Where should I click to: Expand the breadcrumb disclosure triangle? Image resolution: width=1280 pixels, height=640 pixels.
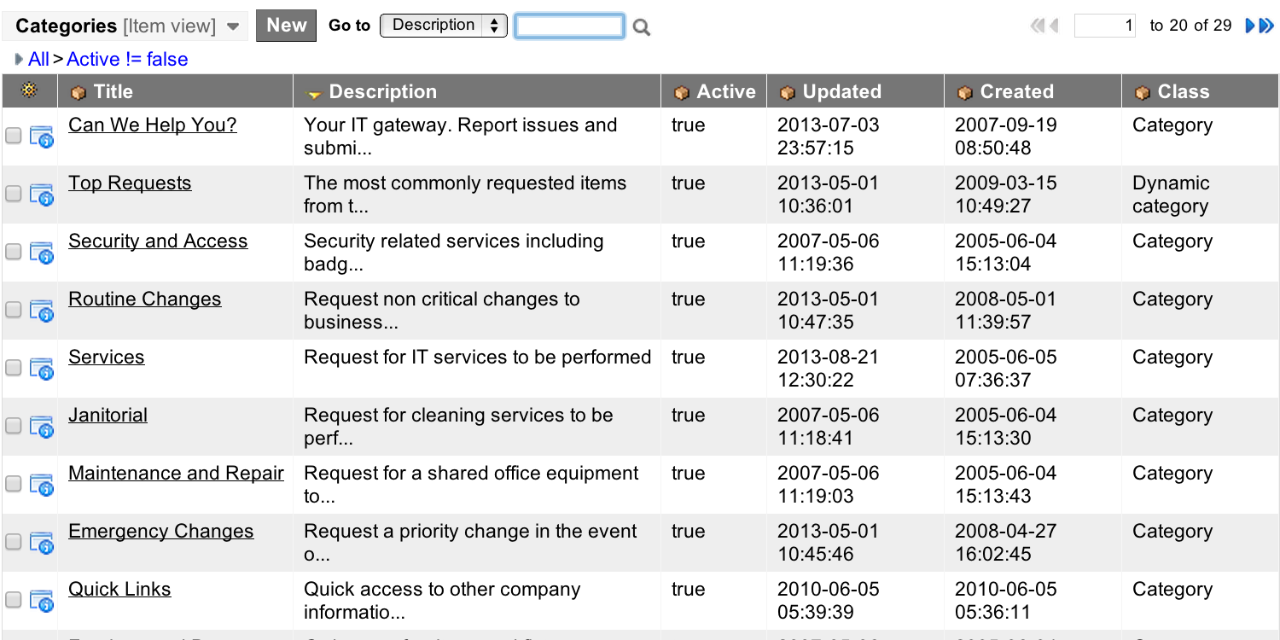(x=18, y=59)
